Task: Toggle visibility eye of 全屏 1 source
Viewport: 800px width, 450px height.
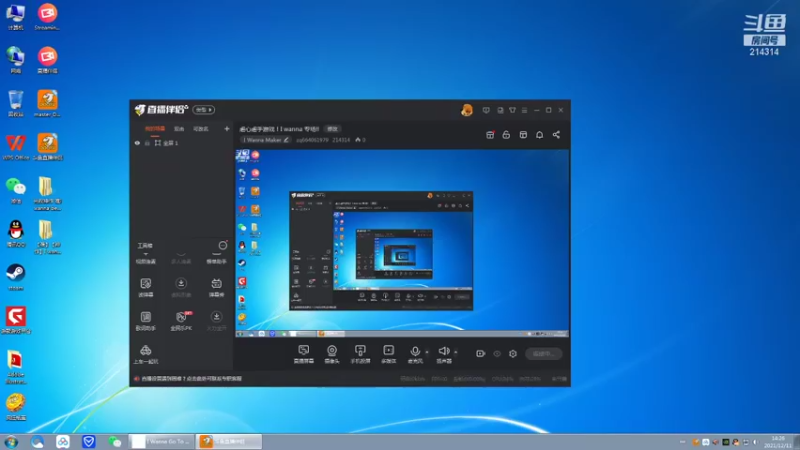Action: coord(137,143)
